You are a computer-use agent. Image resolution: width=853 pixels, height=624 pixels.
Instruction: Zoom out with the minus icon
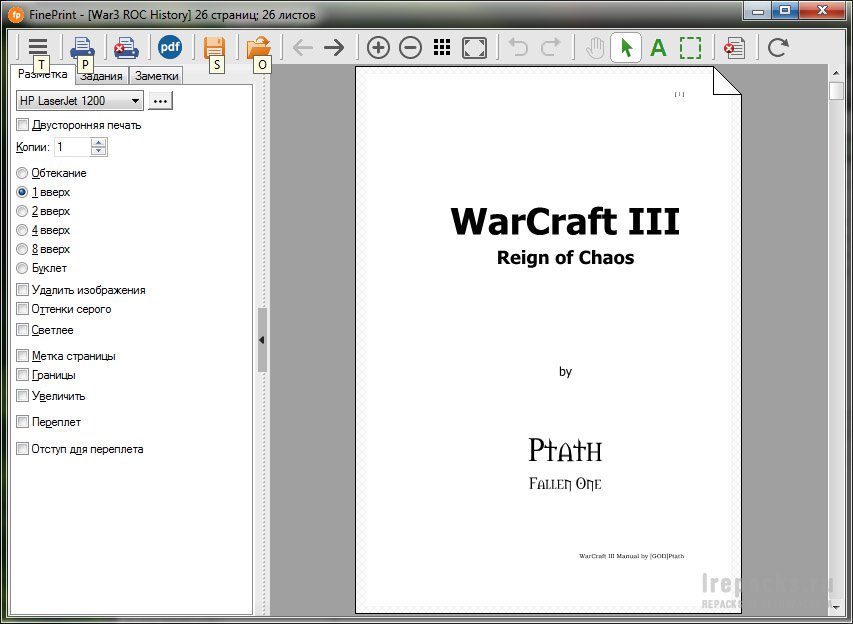click(x=410, y=47)
